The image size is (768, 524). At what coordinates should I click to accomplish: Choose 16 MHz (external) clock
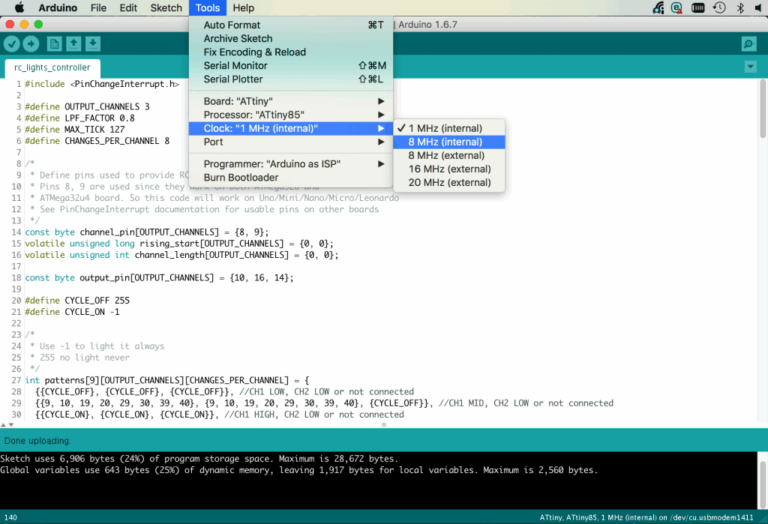tap(449, 169)
